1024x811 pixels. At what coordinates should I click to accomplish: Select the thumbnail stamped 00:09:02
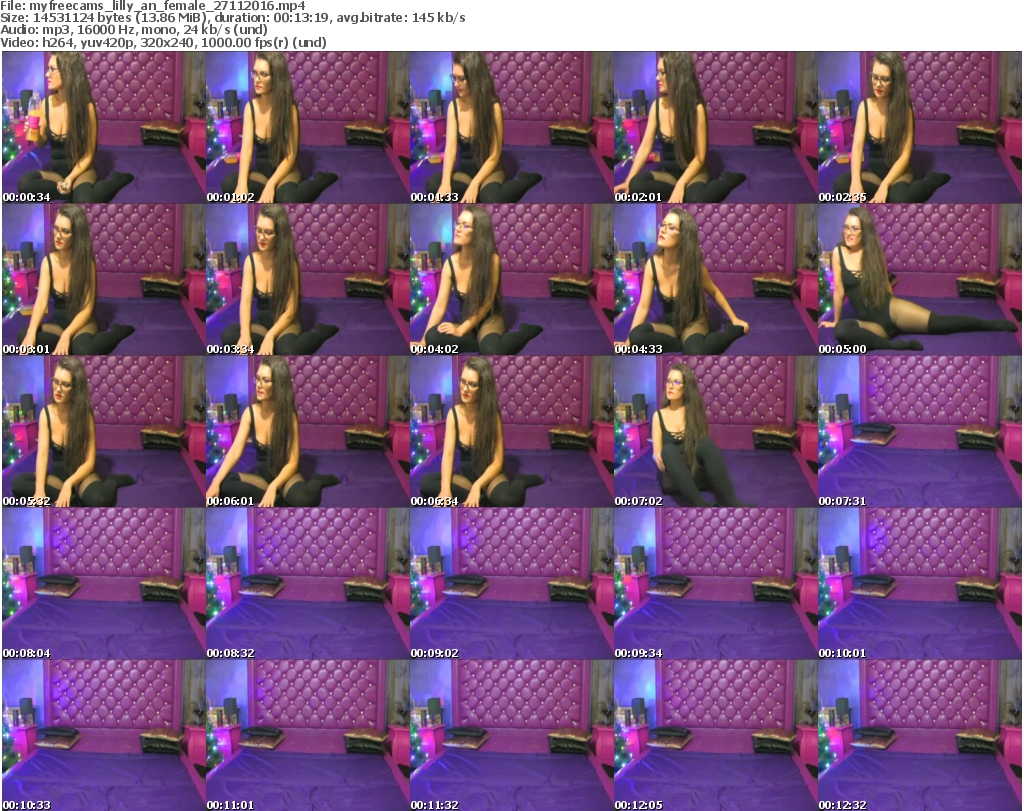click(x=511, y=584)
